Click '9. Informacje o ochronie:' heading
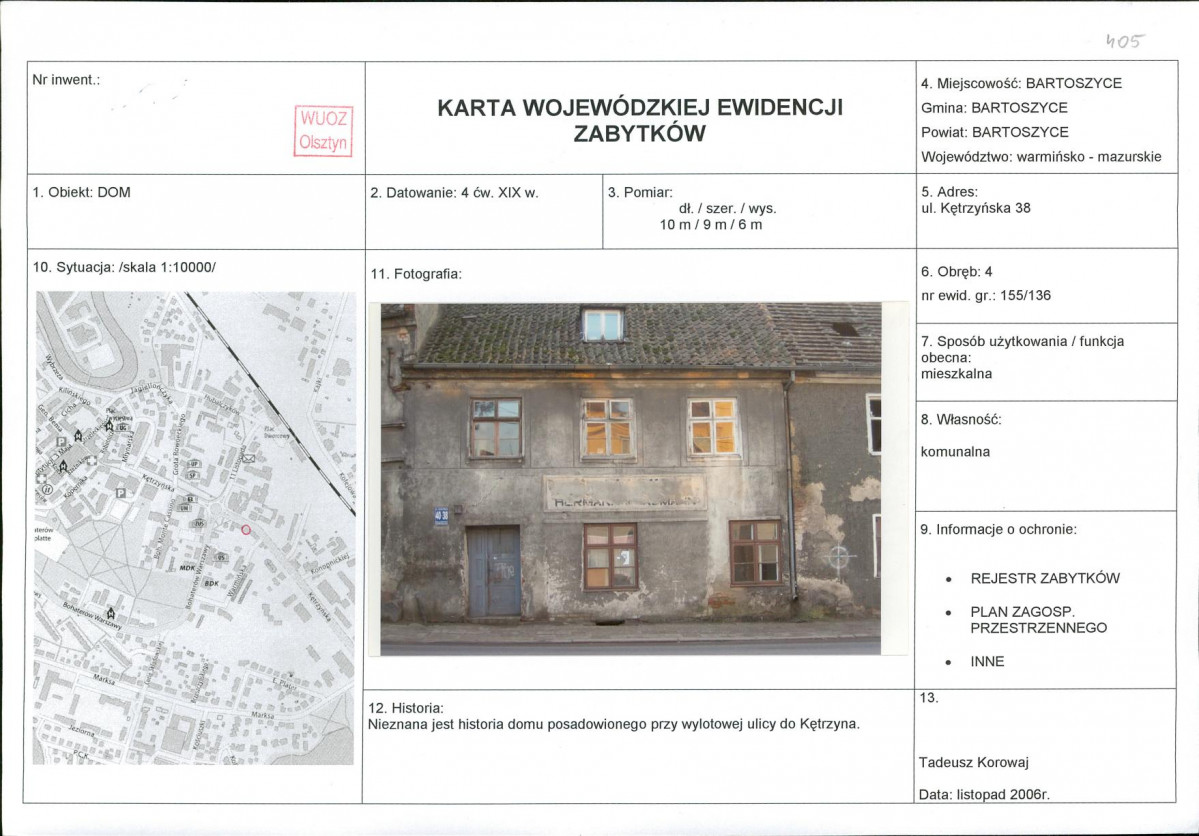Image resolution: width=1199 pixels, height=836 pixels. coord(999,529)
